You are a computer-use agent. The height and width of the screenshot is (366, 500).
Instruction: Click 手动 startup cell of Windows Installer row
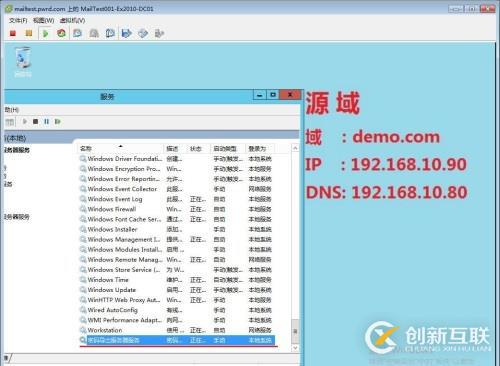pyautogui.click(x=219, y=229)
